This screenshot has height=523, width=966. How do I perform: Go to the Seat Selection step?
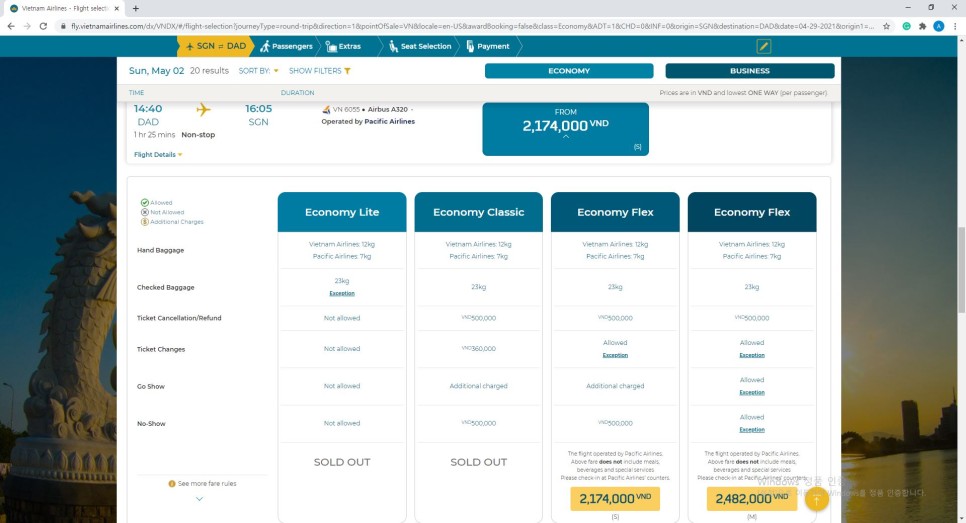click(x=420, y=46)
